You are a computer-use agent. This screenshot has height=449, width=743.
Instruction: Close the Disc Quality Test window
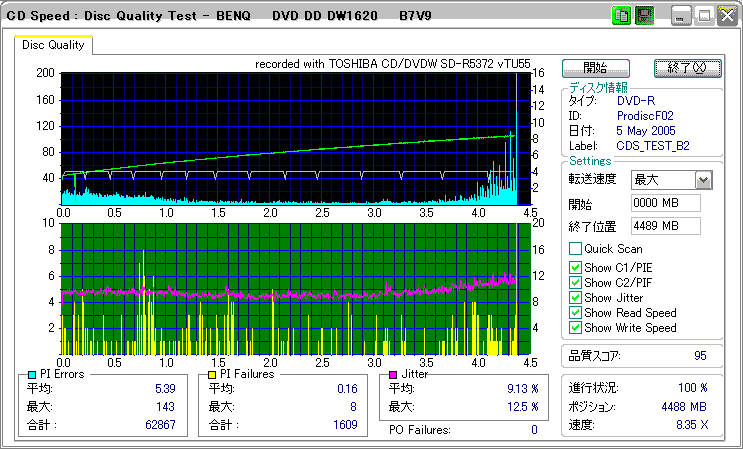725,15
